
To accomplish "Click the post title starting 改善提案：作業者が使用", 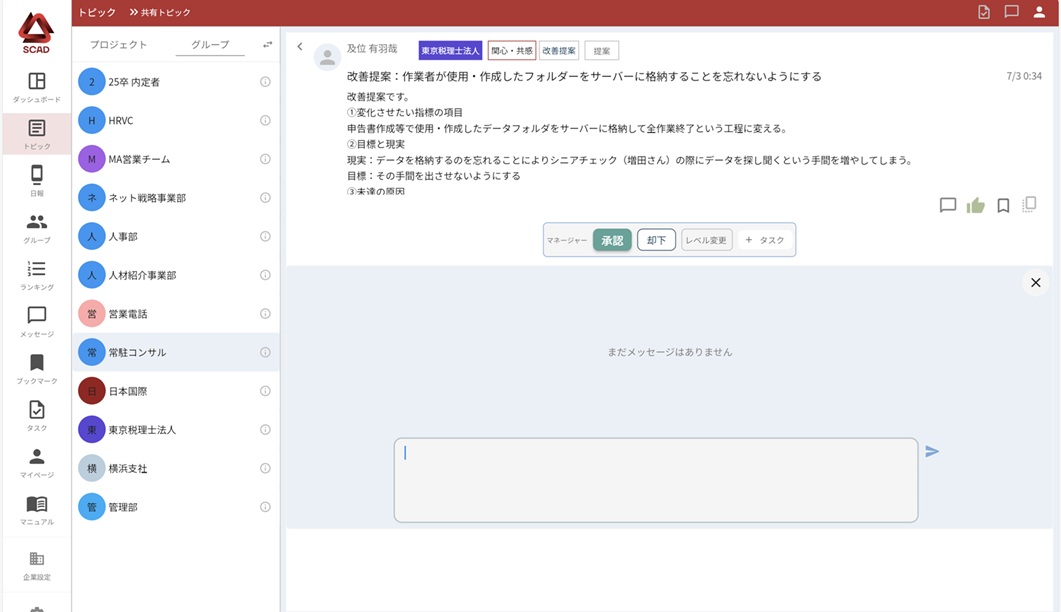I will point(584,76).
